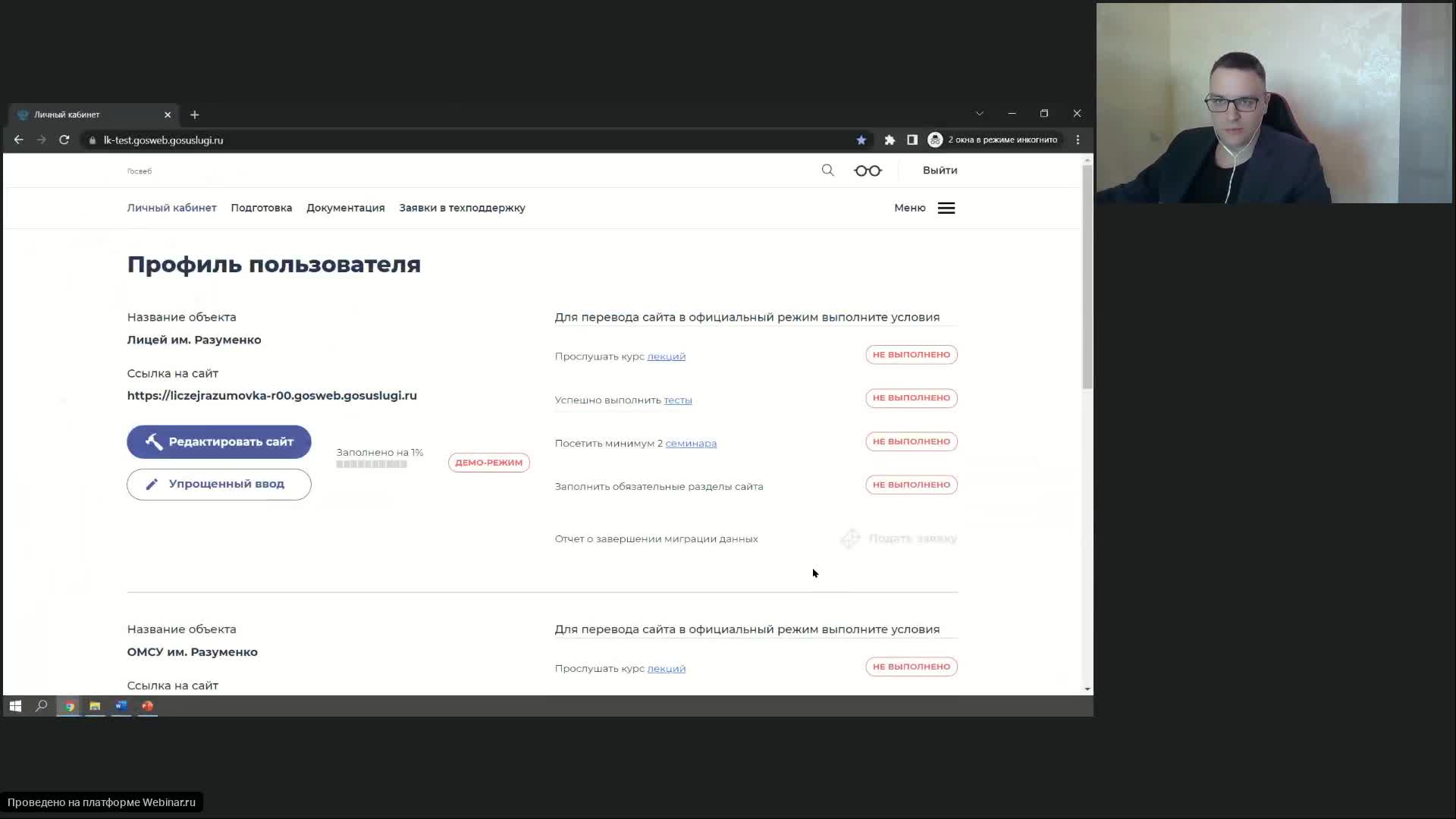Click the search magnifier icon in site header
1456x819 pixels.
tap(827, 171)
